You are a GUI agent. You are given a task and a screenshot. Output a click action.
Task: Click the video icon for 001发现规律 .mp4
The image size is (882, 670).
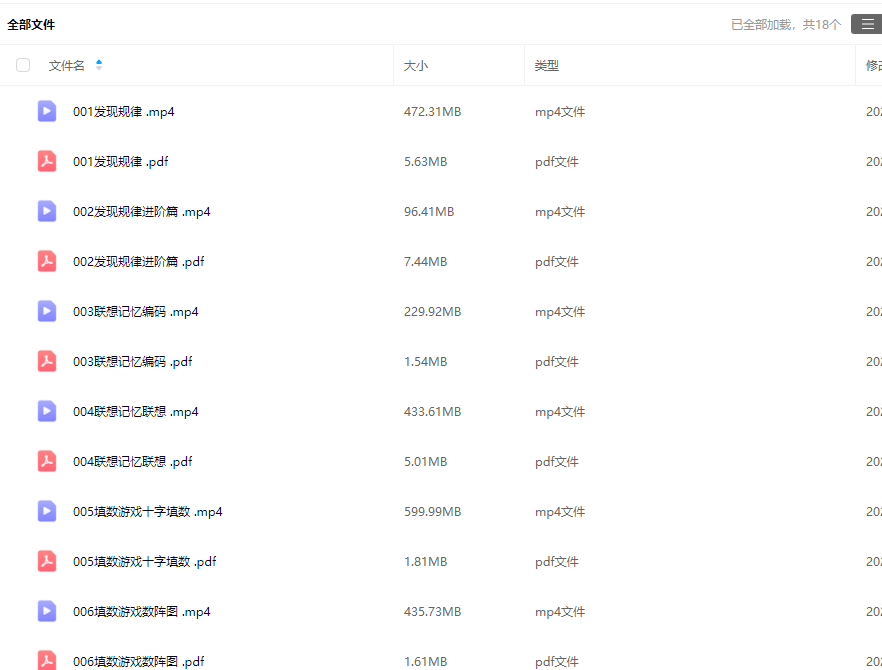(x=47, y=111)
